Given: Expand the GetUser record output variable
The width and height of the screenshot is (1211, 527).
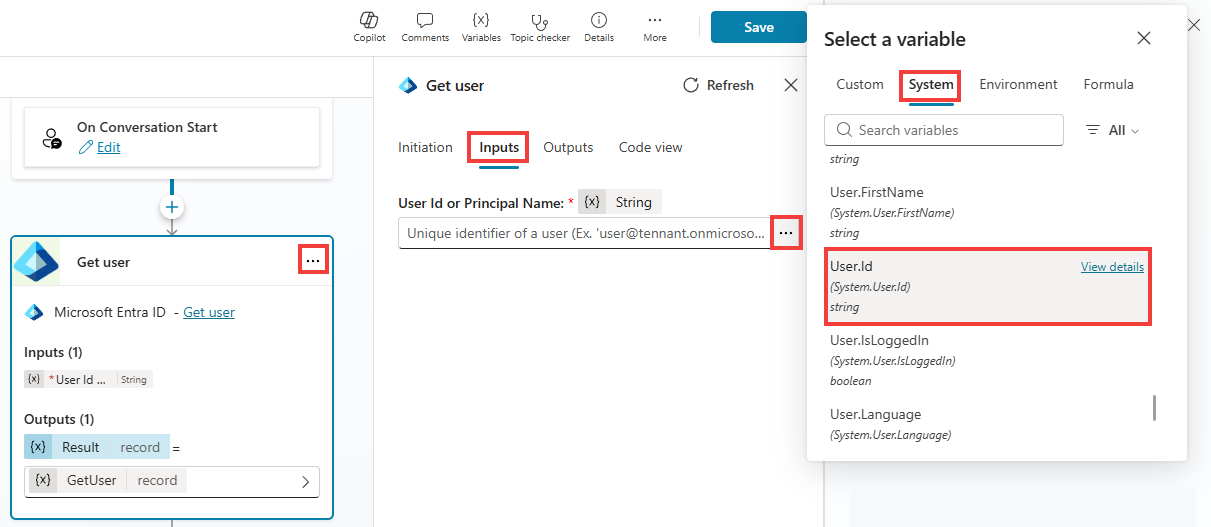Looking at the screenshot, I should pos(305,481).
